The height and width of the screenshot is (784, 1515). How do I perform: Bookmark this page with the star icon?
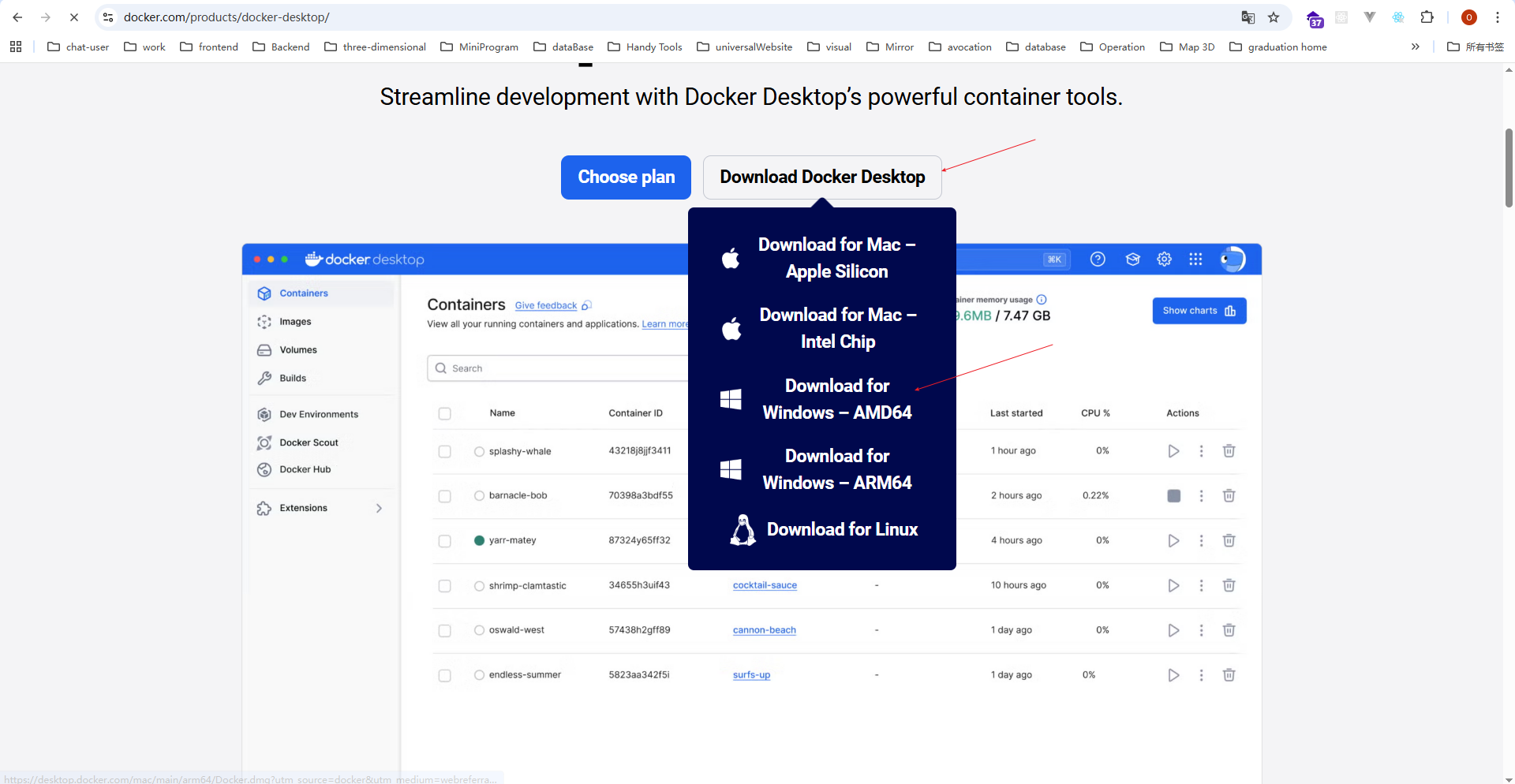(1274, 17)
